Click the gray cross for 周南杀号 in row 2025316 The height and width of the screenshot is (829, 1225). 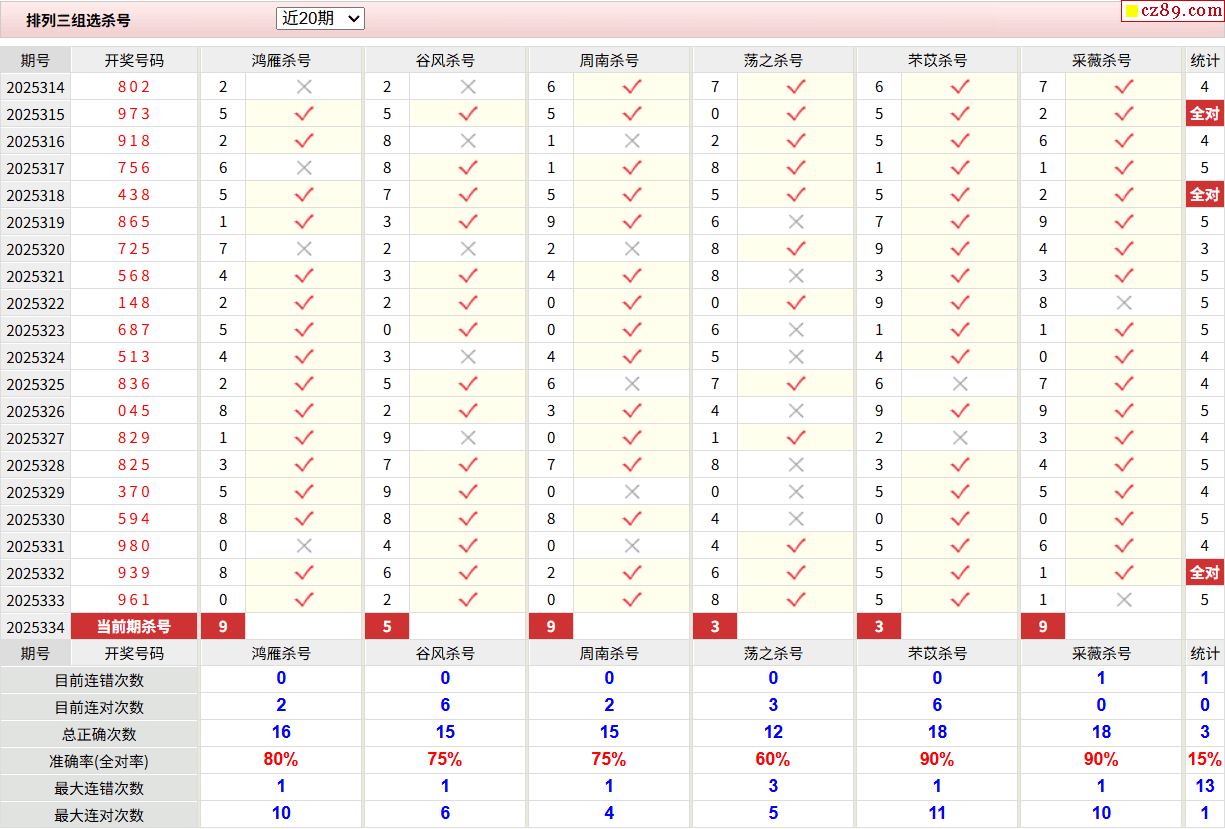632,141
